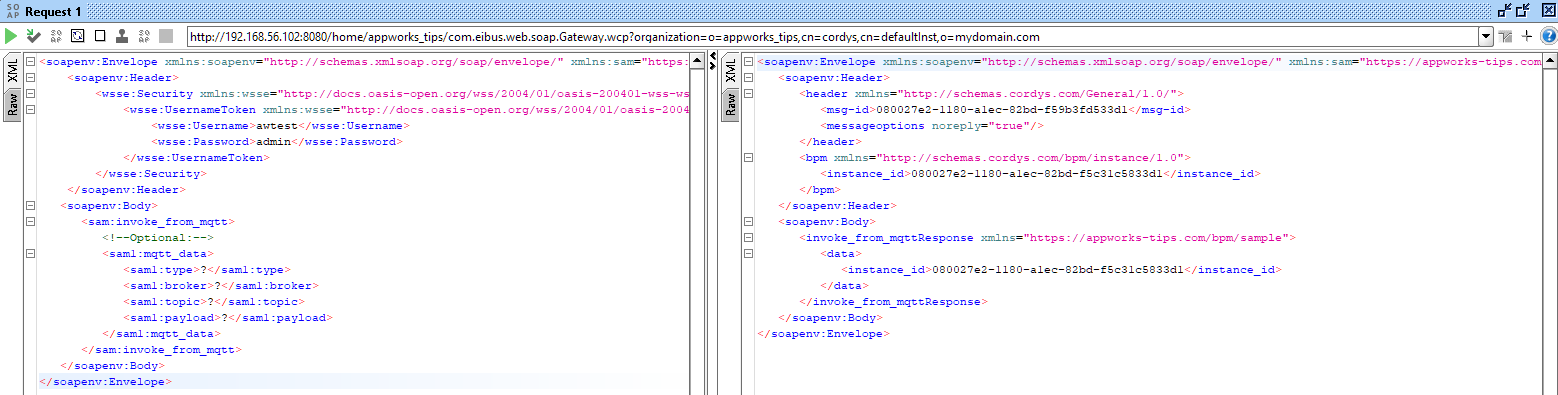Submit the request with the green play button
Viewport: 1558px width, 395px height.
click(11, 36)
